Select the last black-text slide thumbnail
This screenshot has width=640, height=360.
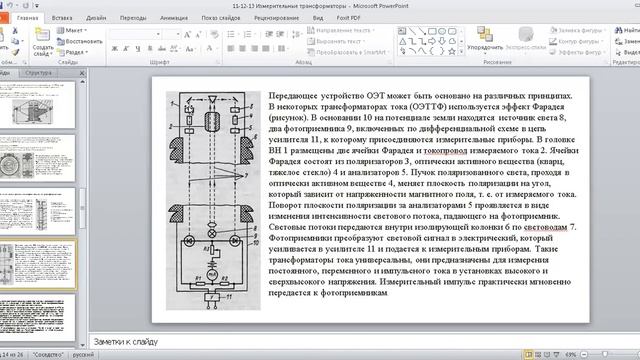[x=38, y=318]
